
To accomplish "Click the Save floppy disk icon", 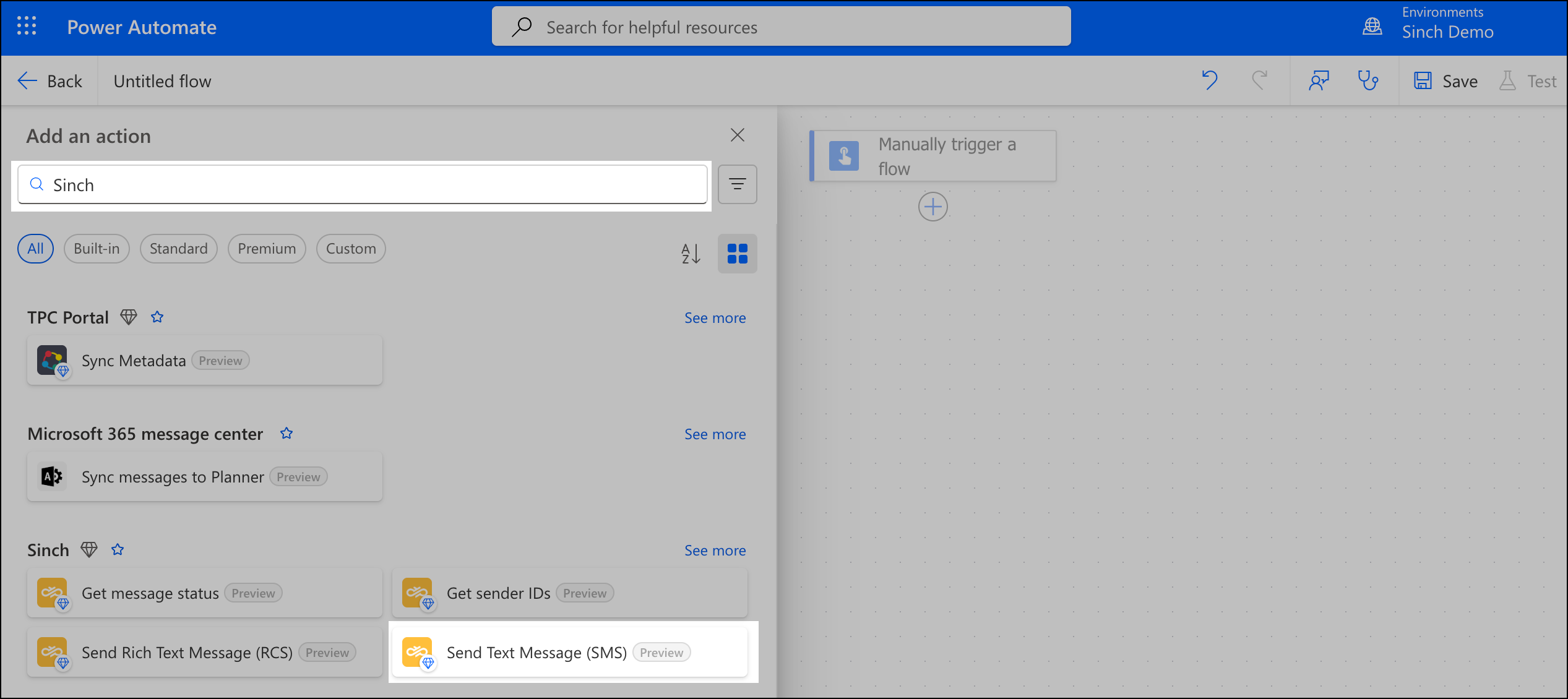I will pos(1423,81).
